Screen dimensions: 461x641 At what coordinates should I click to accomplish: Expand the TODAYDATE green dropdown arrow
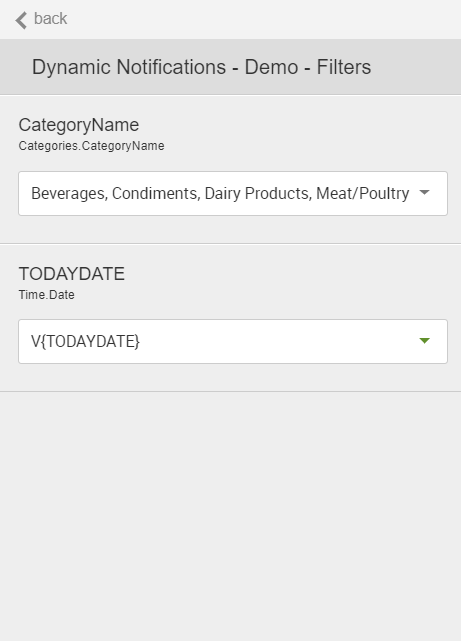(425, 341)
